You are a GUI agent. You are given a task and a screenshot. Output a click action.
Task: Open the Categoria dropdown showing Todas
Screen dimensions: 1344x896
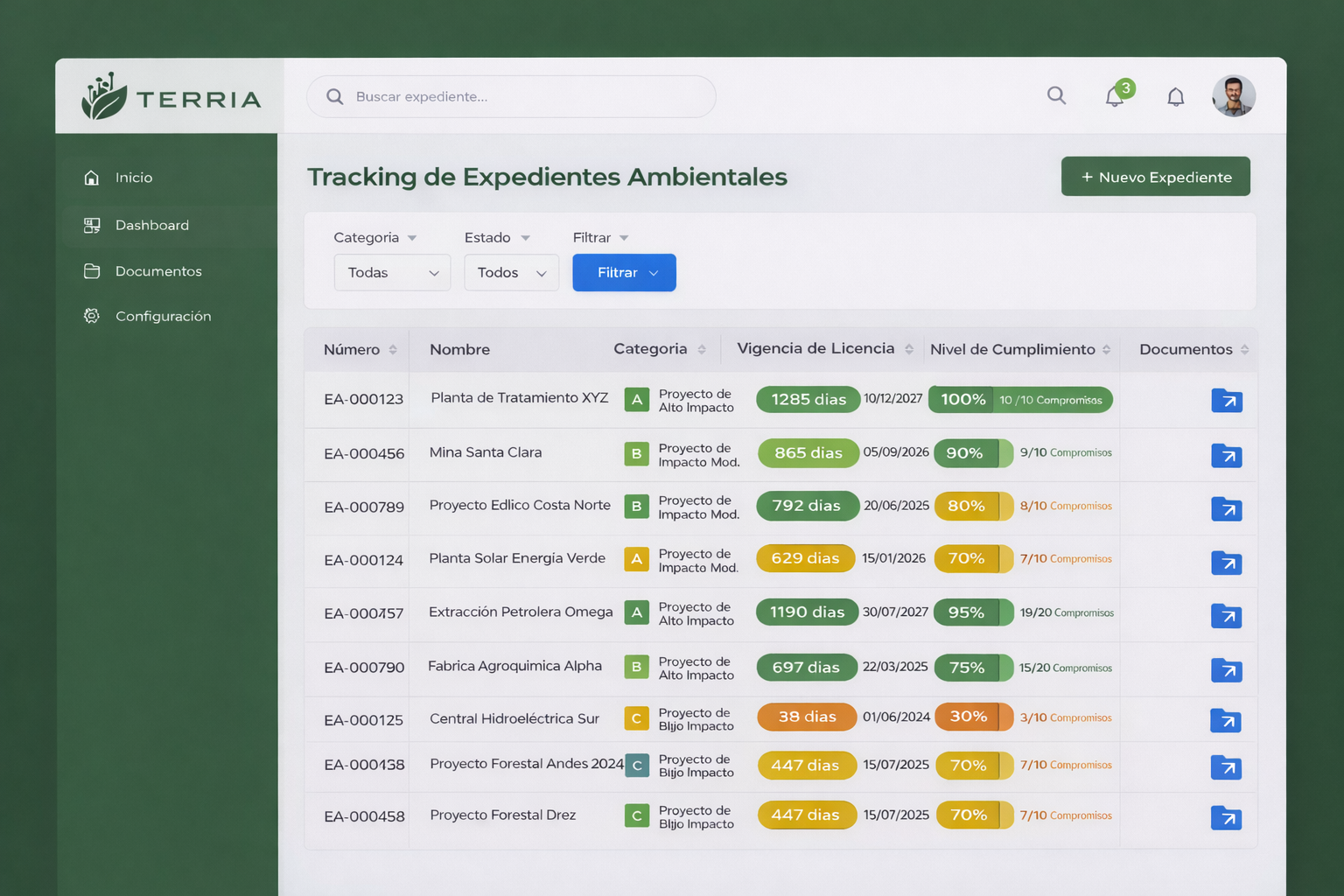click(392, 272)
